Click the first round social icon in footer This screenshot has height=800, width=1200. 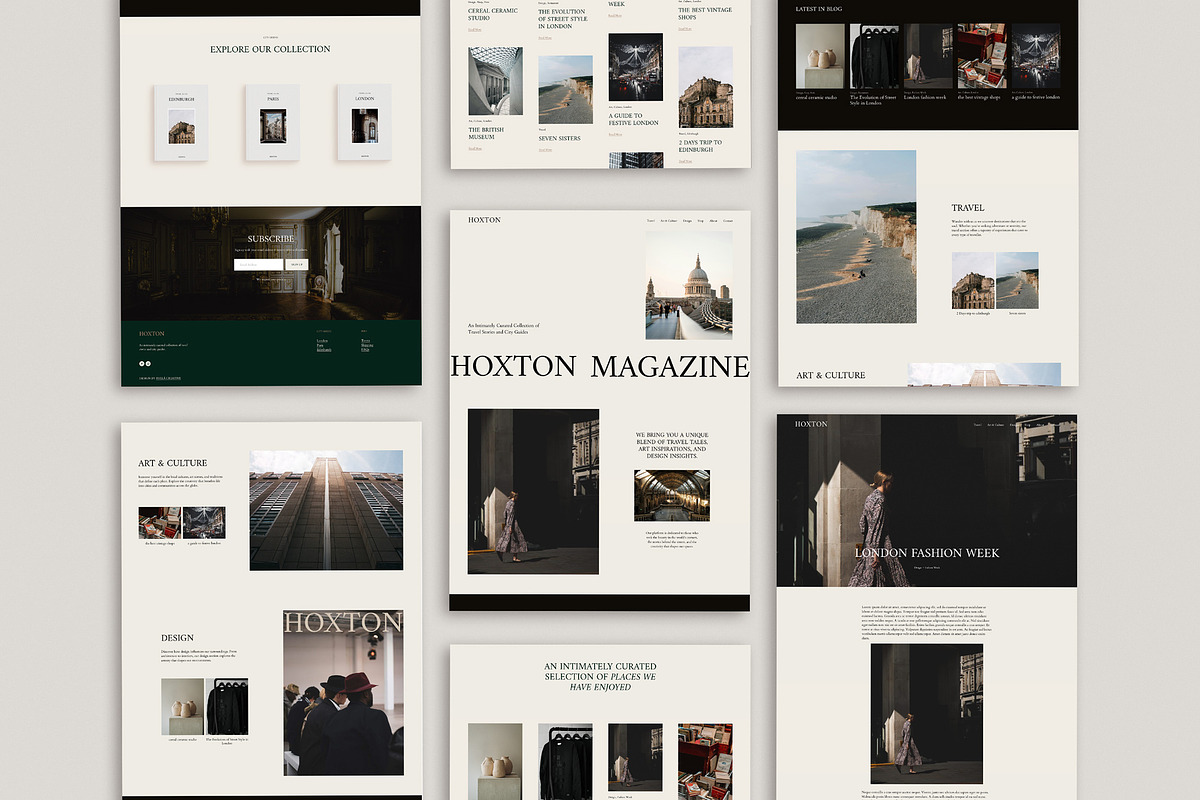pos(141,364)
